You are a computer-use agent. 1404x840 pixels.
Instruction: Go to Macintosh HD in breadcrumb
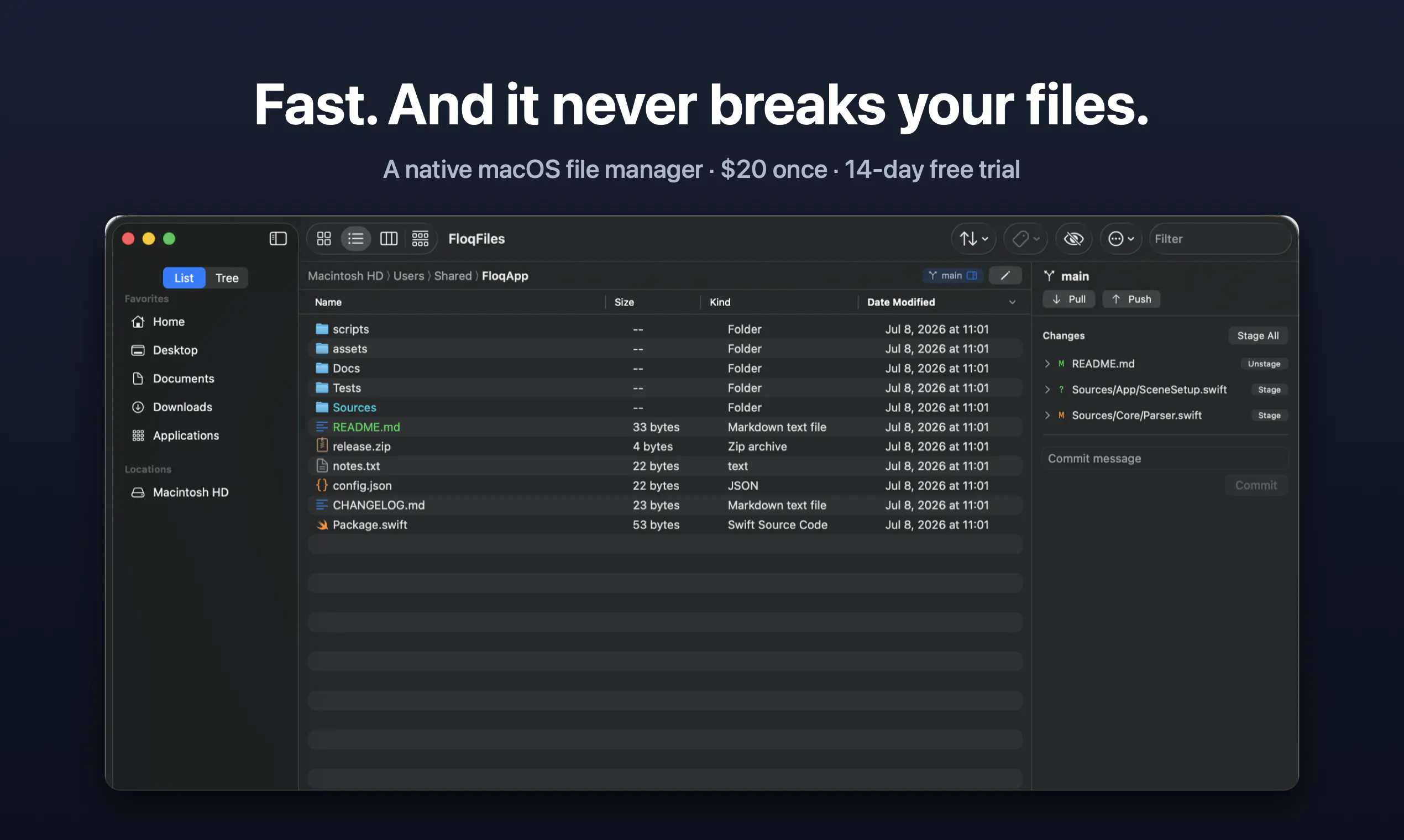[345, 276]
